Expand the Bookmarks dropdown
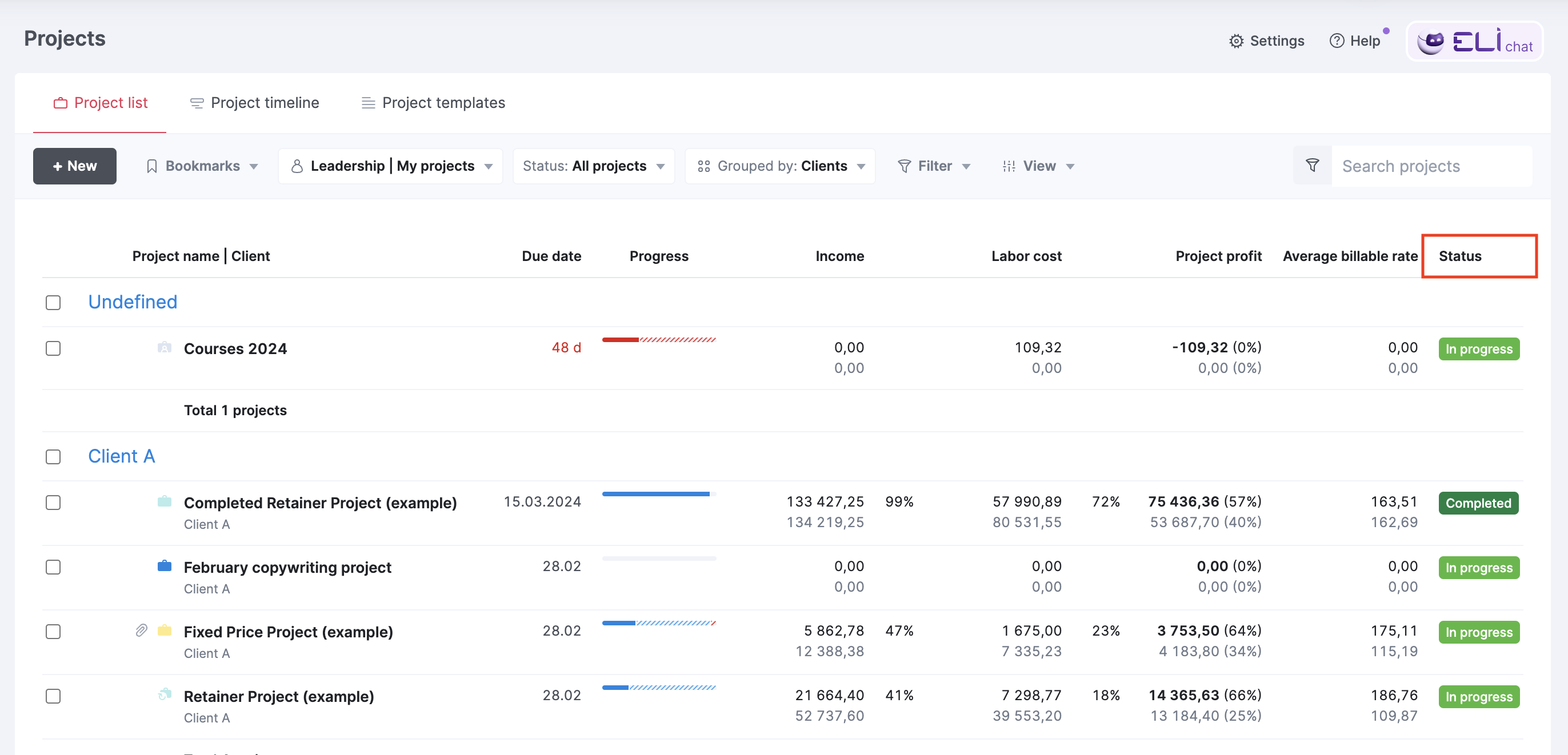The image size is (1568, 755). 203,166
